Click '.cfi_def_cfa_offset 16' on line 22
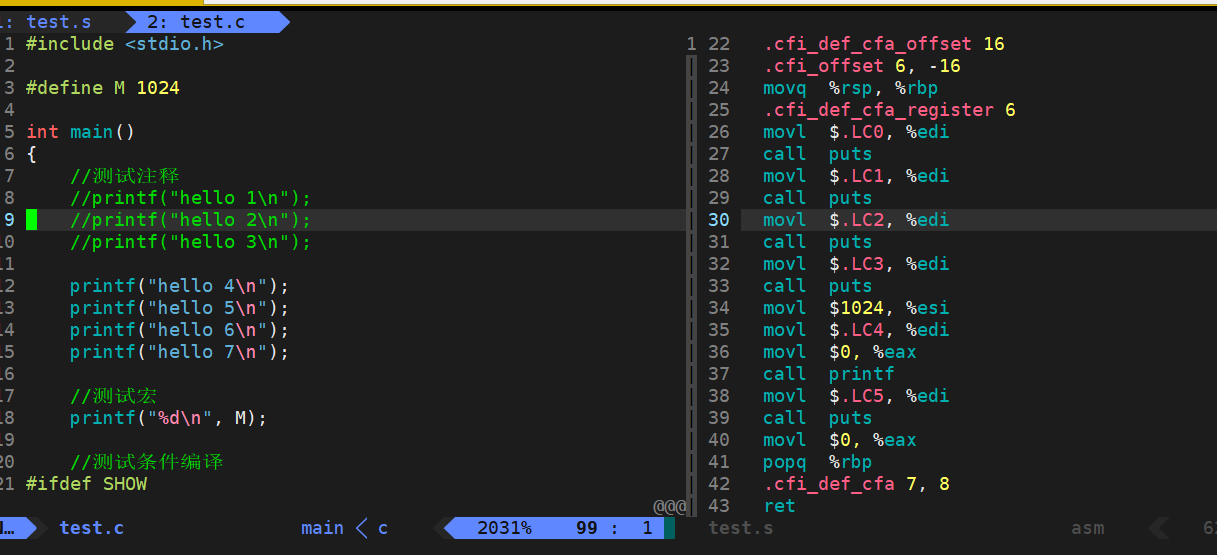This screenshot has width=1217, height=555. click(884, 44)
